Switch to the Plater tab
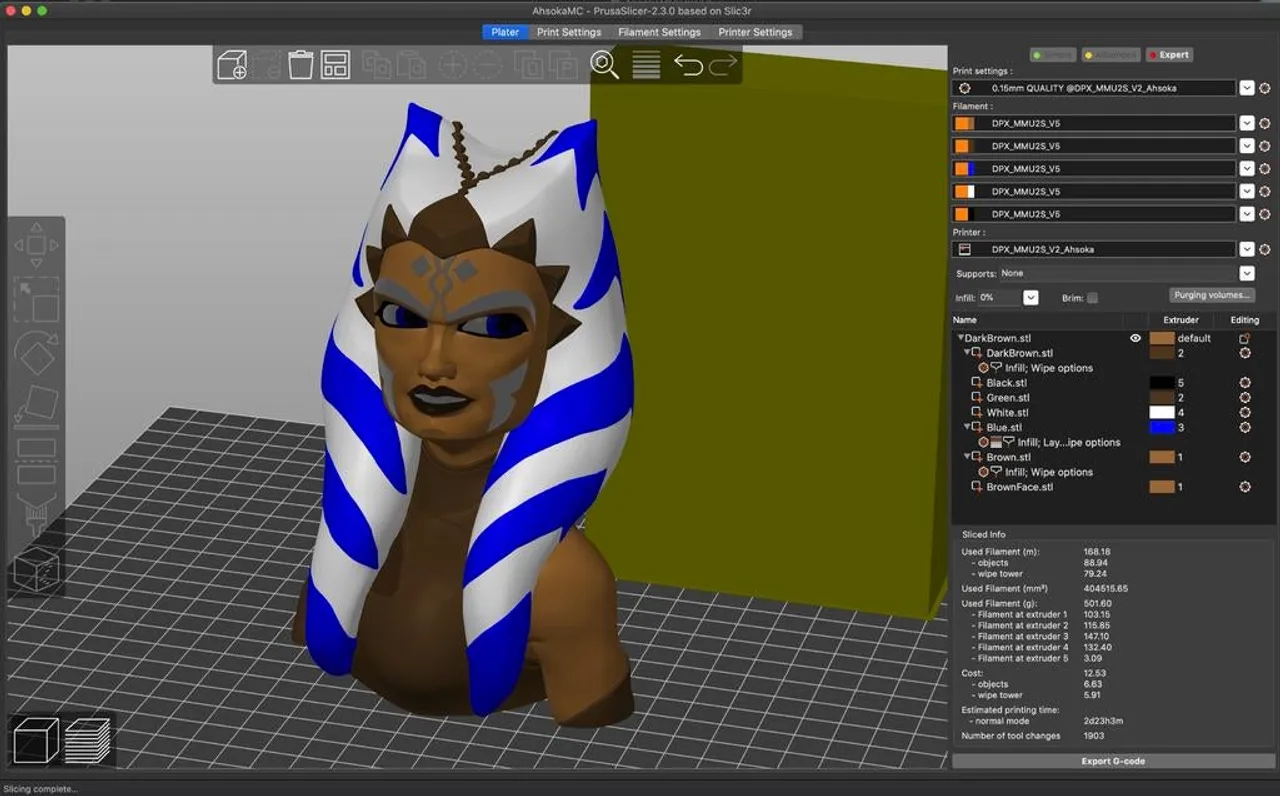1280x796 pixels. [505, 32]
